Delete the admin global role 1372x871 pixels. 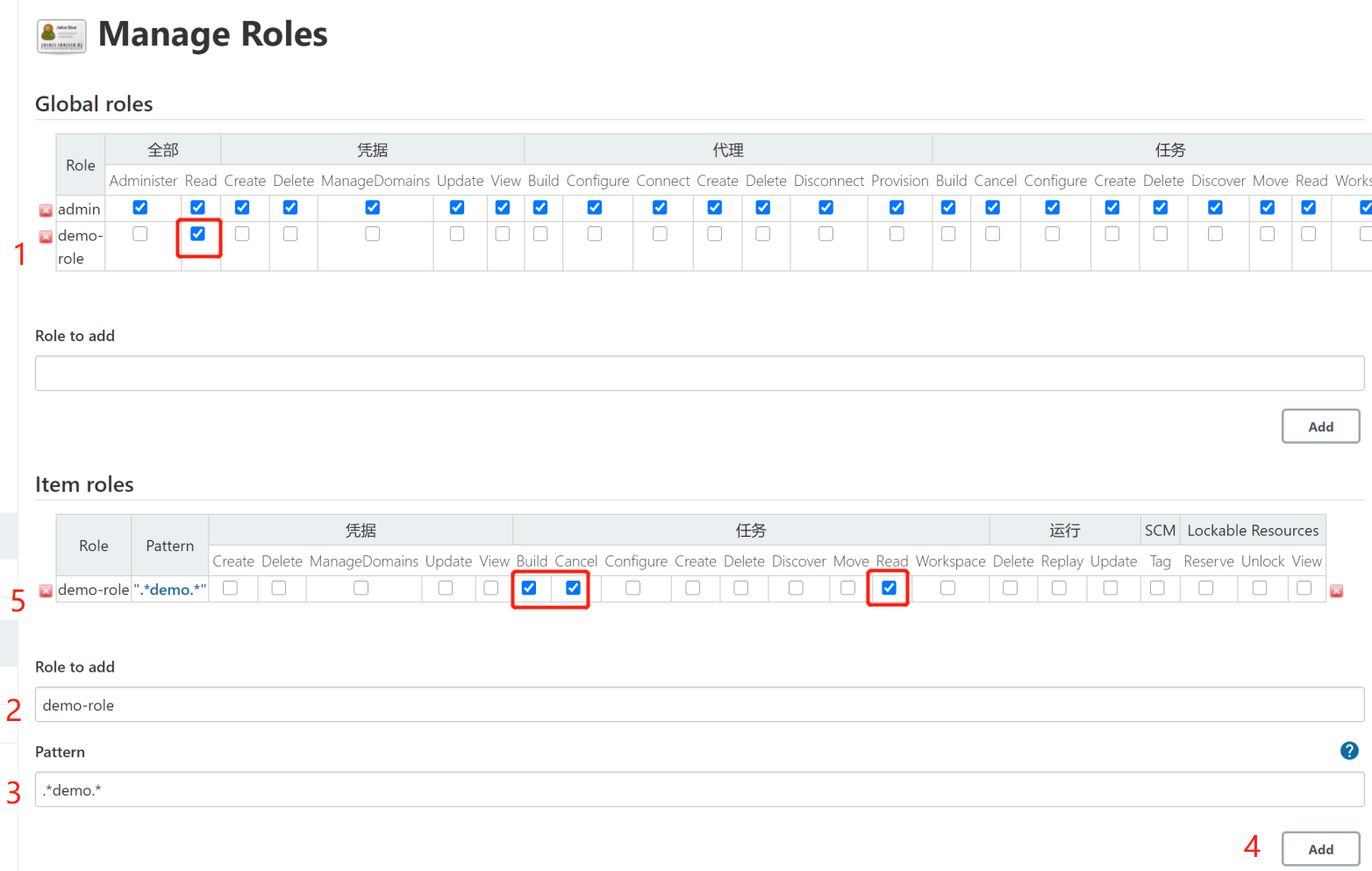46,211
